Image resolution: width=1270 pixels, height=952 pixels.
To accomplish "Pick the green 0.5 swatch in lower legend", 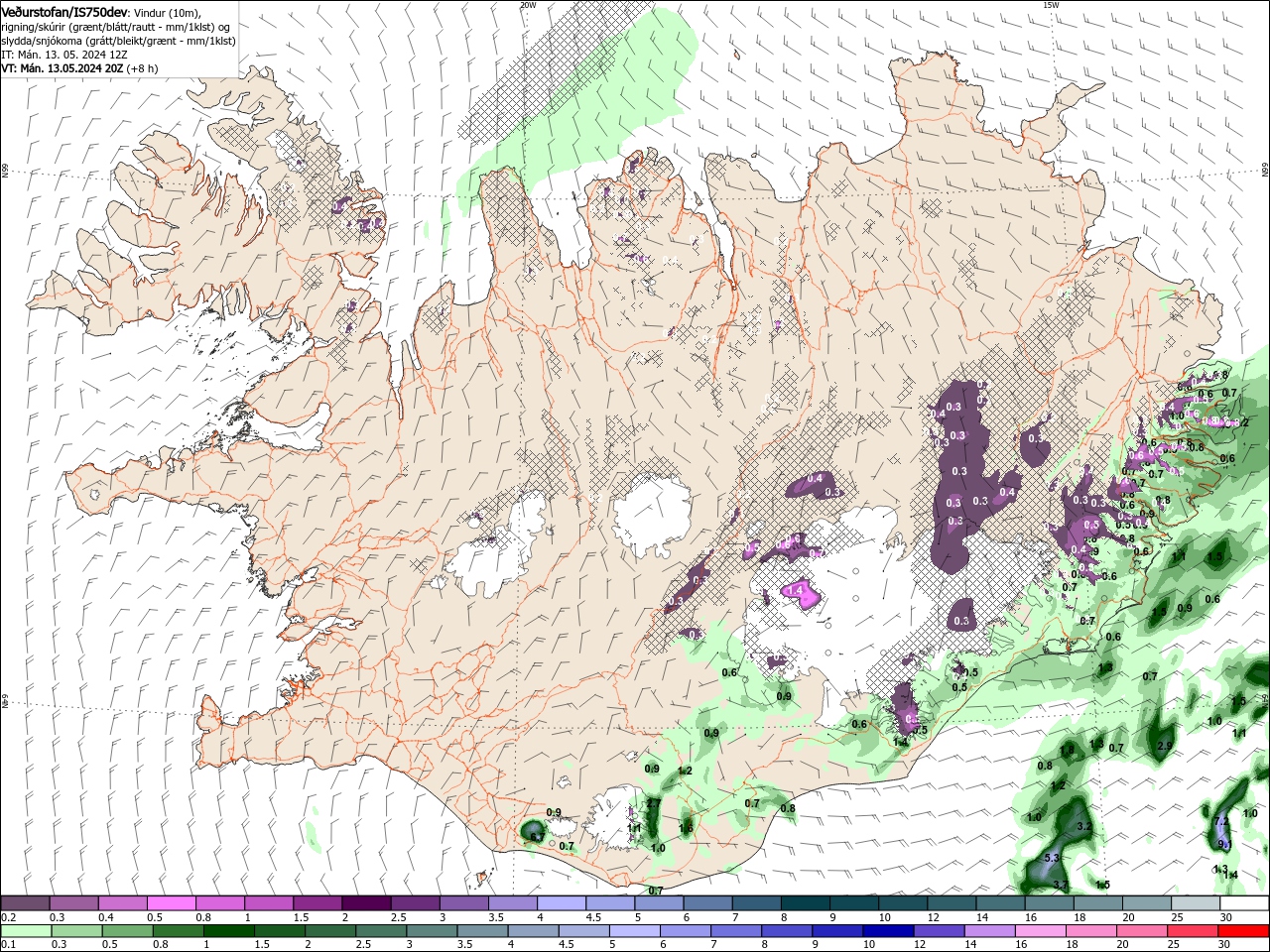I will [x=127, y=931].
